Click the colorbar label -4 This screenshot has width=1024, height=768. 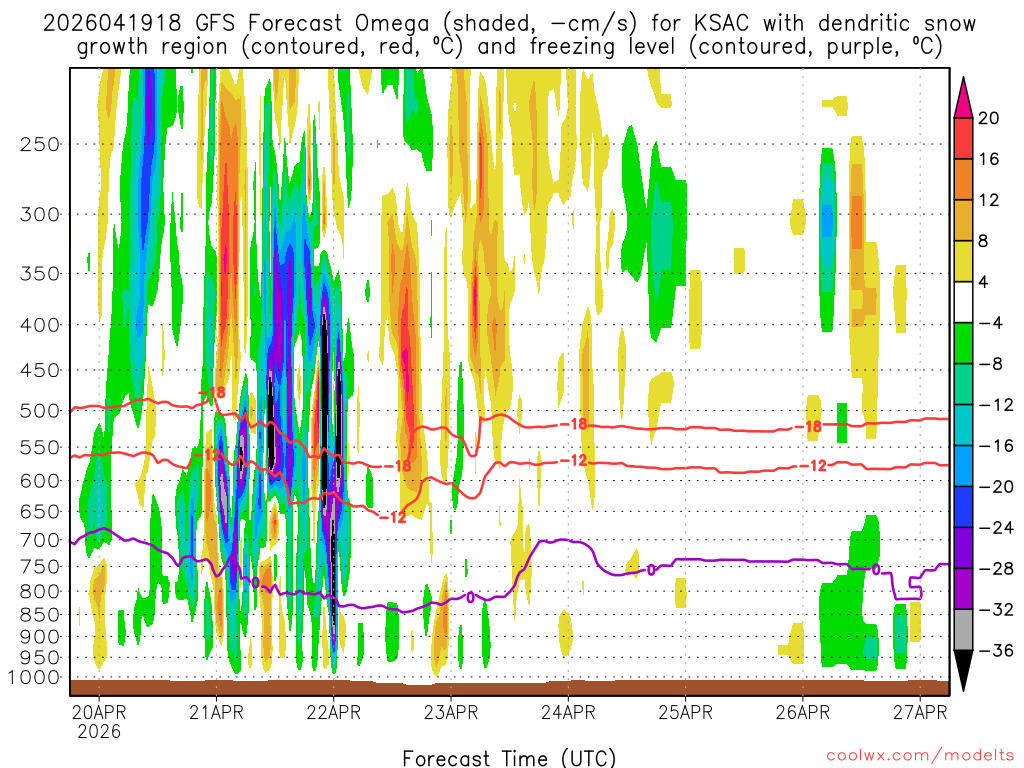[990, 323]
